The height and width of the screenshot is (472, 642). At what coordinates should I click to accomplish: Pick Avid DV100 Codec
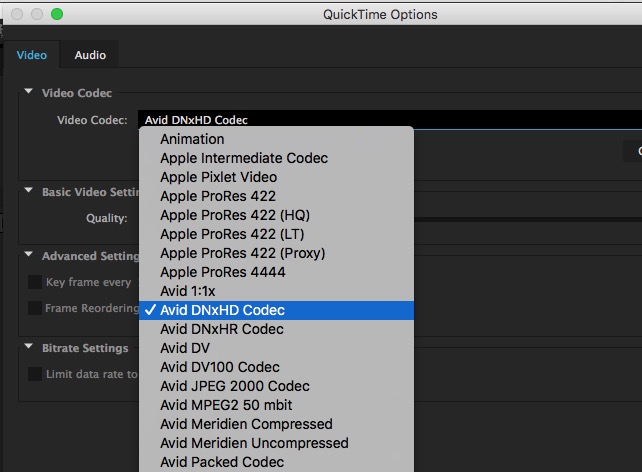coord(276,367)
